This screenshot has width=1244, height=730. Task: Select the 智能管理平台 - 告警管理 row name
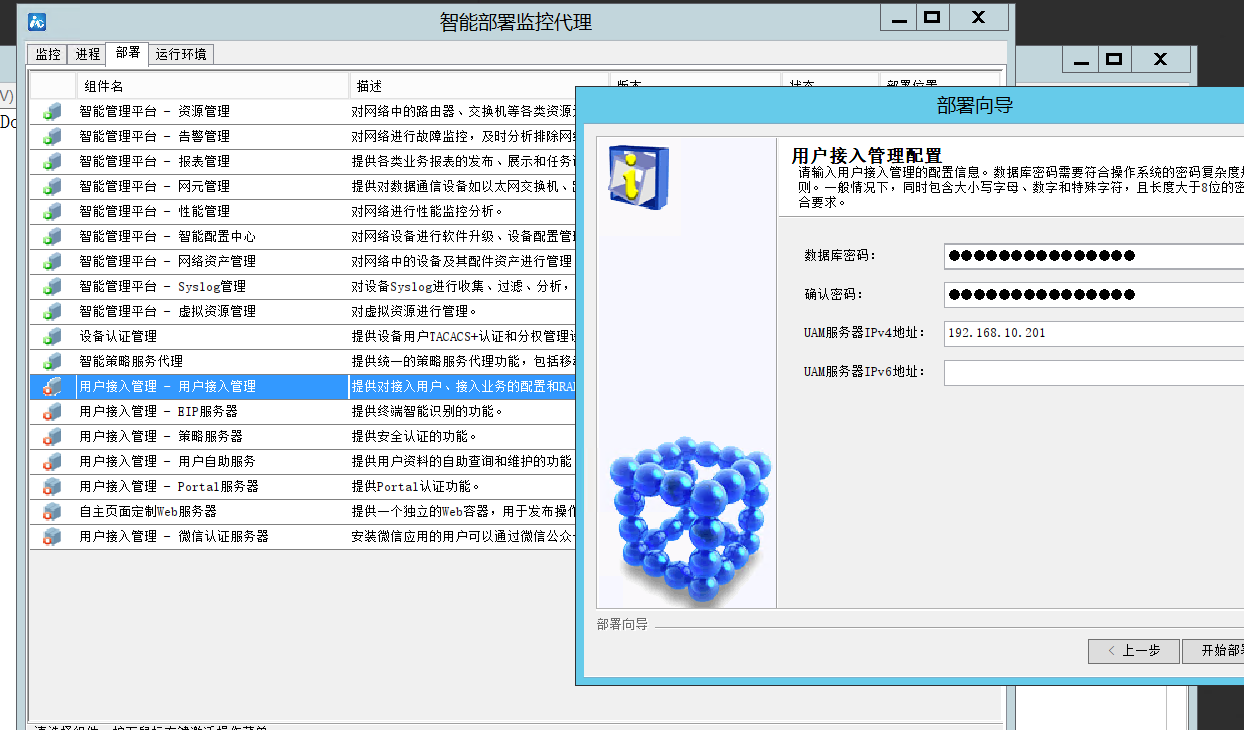coord(154,136)
